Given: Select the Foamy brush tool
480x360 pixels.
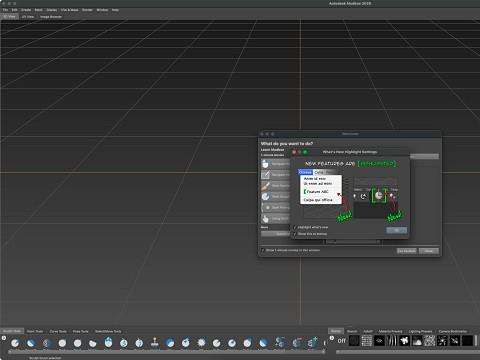Looking at the screenshot, I should [108, 342].
